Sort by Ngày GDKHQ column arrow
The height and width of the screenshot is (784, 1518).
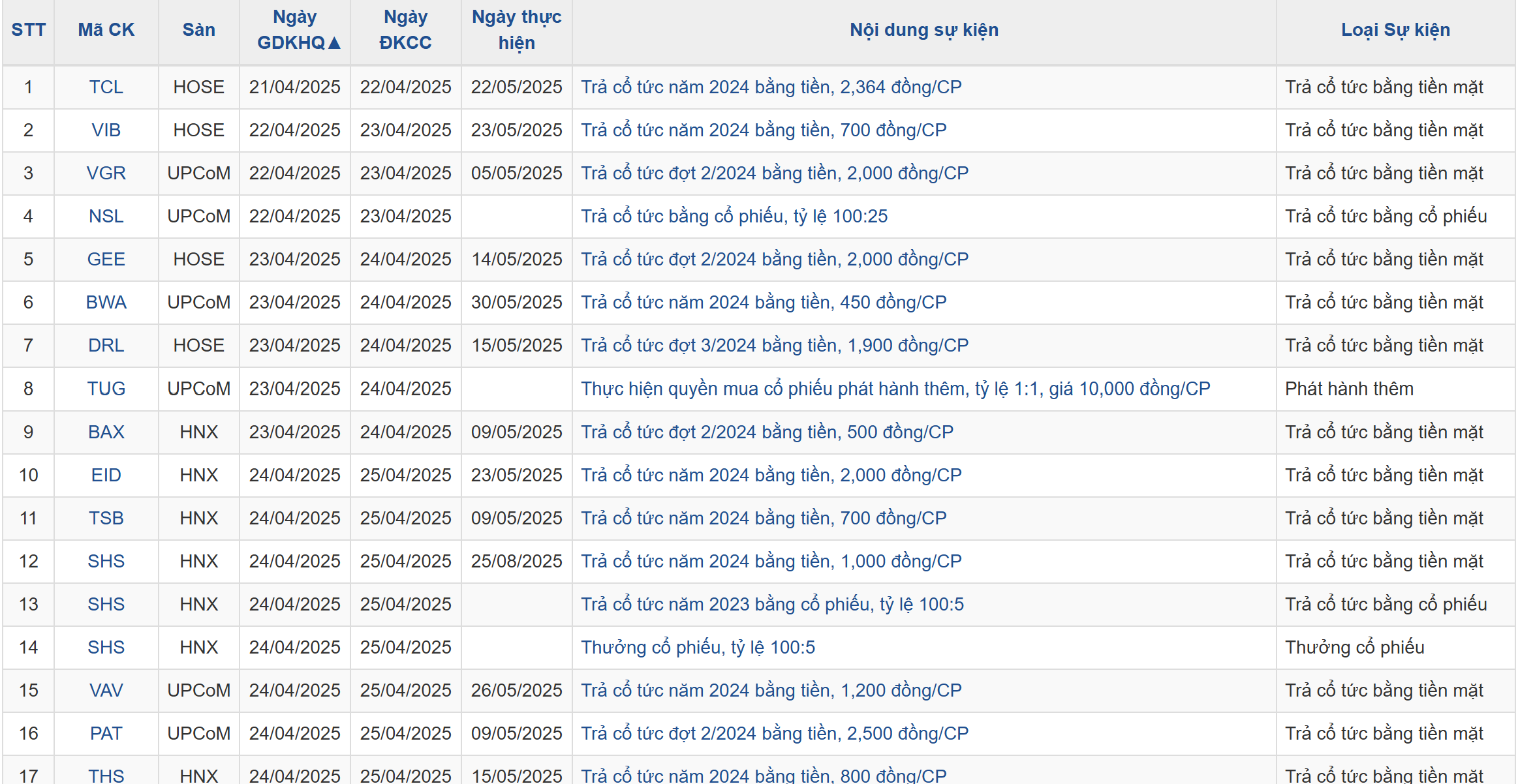(334, 43)
